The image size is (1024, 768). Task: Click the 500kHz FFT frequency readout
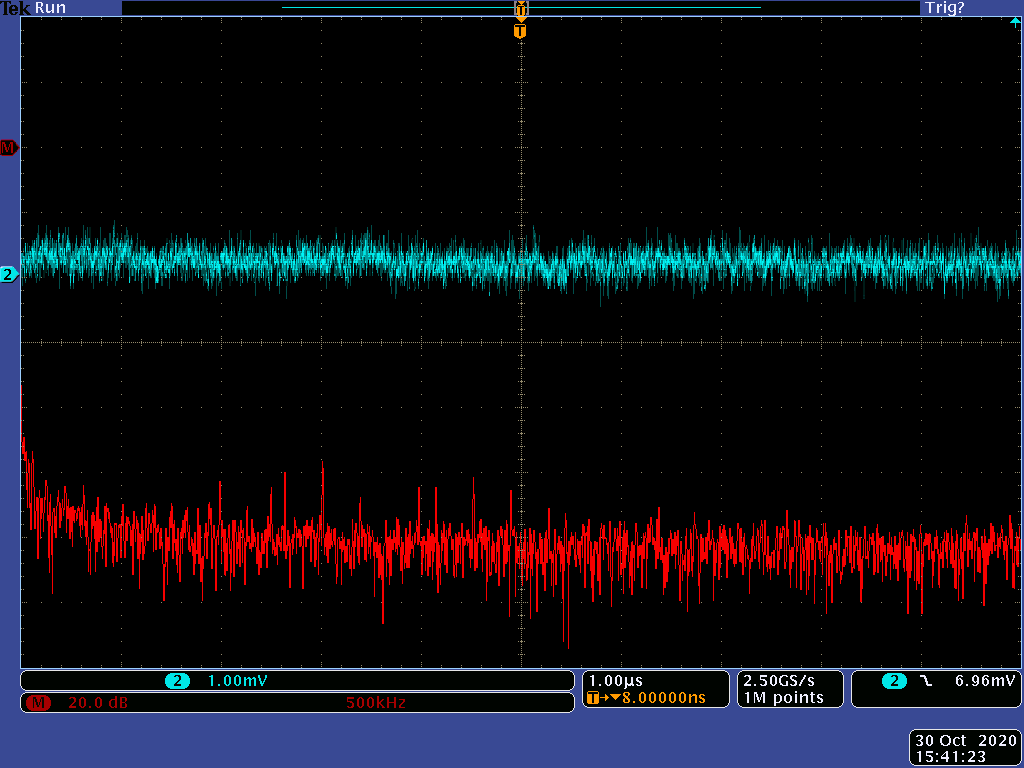point(375,703)
